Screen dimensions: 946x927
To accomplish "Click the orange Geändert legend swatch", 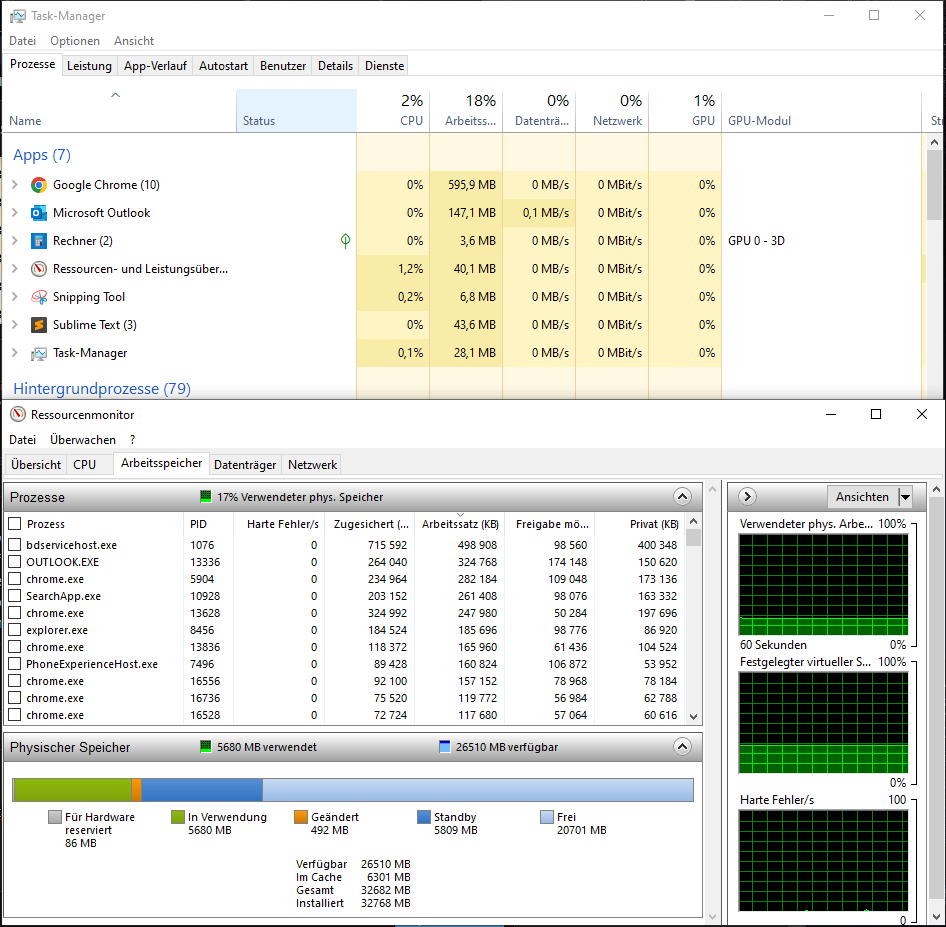I will coord(301,817).
